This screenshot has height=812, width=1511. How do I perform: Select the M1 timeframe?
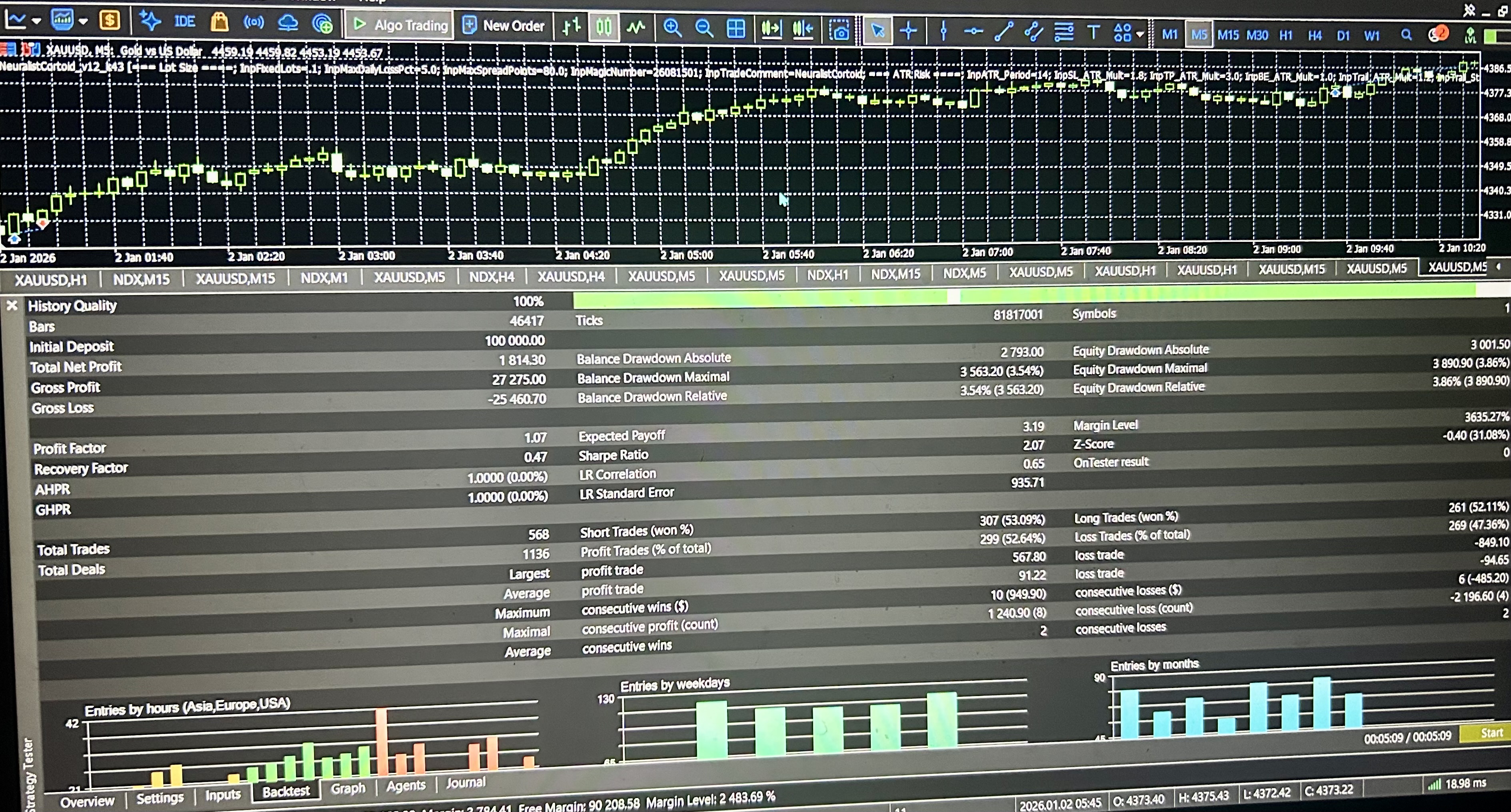pos(1169,35)
